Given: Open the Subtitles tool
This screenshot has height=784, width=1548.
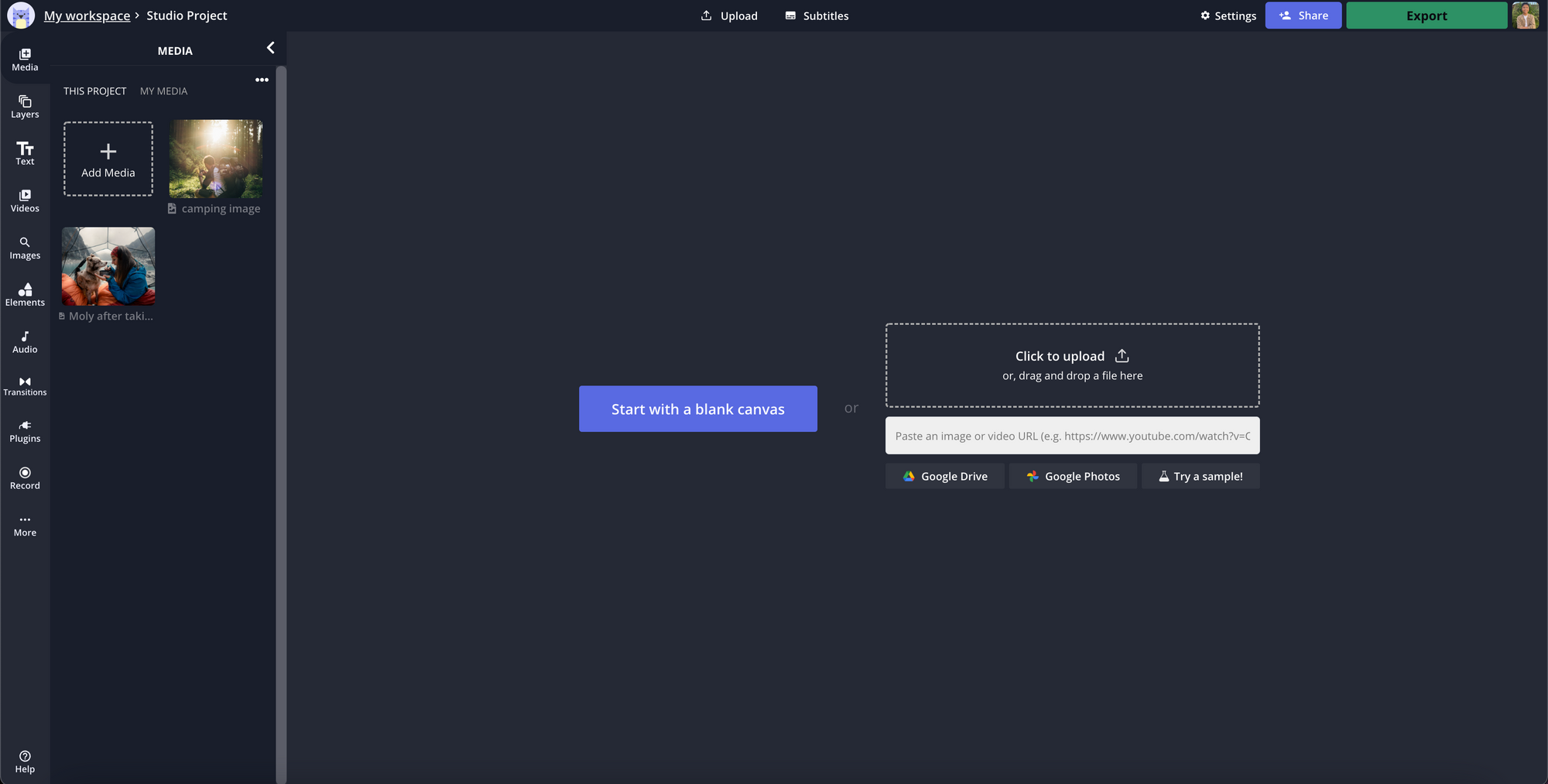Looking at the screenshot, I should click(816, 15).
